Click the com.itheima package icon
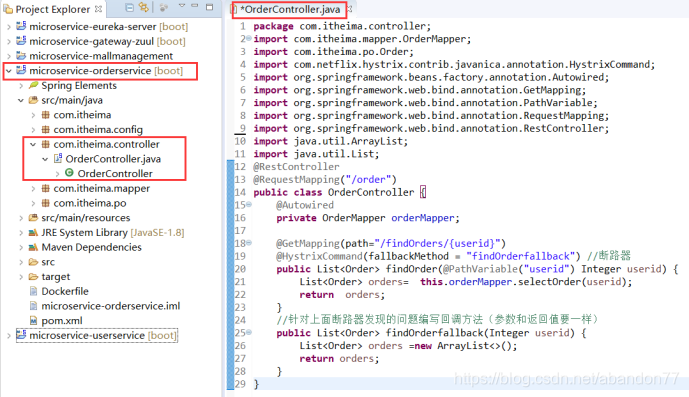The height and width of the screenshot is (397, 689). click(45, 115)
